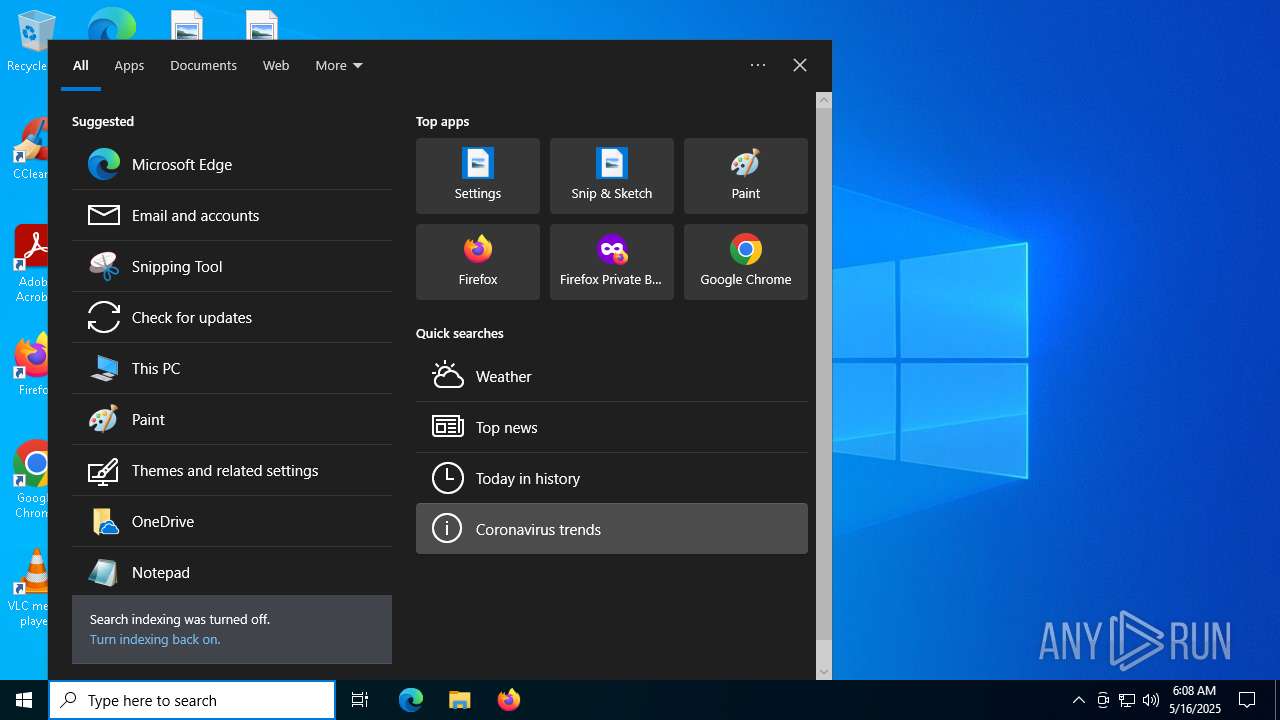Open notification center icon
This screenshot has height=720, width=1280.
(1247, 700)
